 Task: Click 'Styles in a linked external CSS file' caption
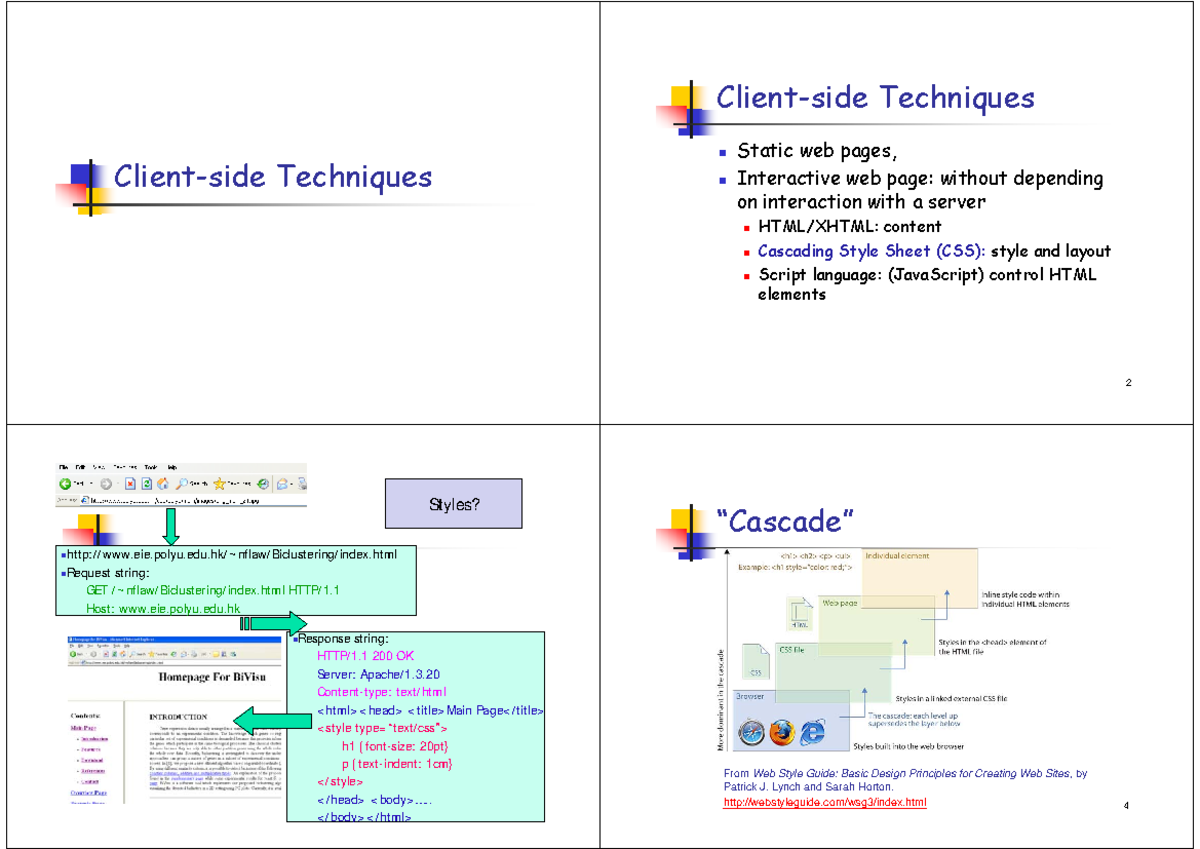tap(951, 698)
